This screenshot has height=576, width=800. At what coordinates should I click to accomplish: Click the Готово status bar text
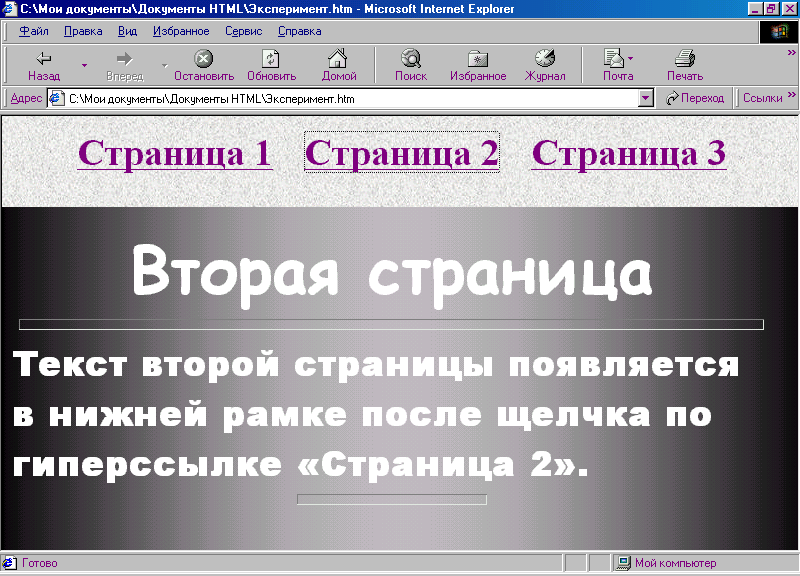point(39,563)
